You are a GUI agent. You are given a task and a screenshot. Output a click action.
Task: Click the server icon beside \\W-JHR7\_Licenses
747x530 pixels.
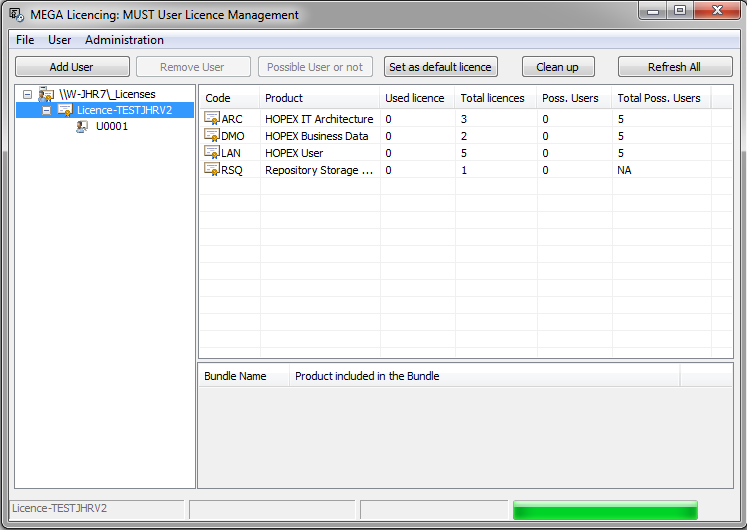pos(46,94)
